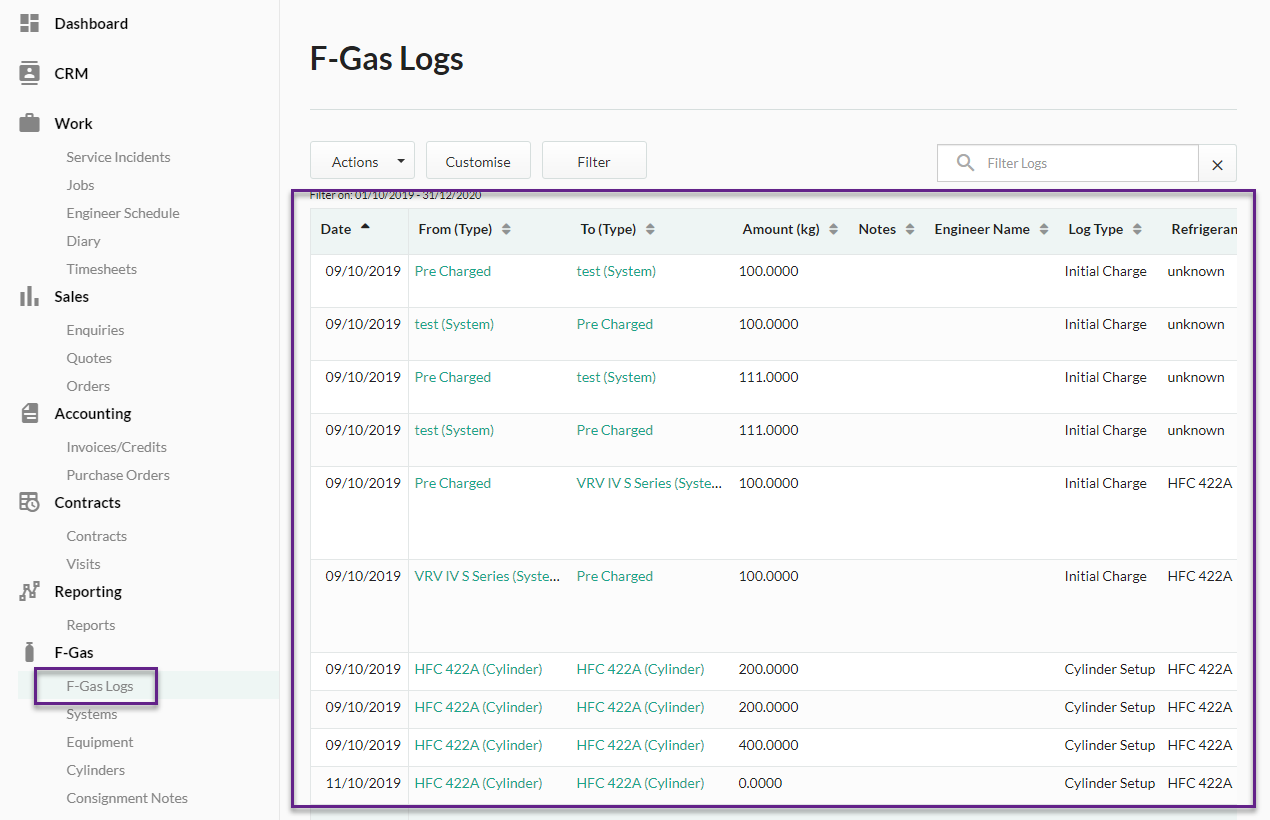The height and width of the screenshot is (820, 1270).
Task: Open the Actions dropdown
Action: point(362,161)
